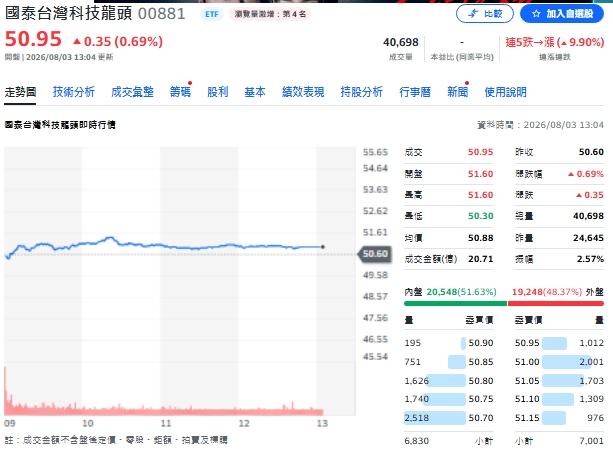Viewport: 613px width, 455px height.
Task: Click the 最低 value 50.30
Action: point(480,216)
